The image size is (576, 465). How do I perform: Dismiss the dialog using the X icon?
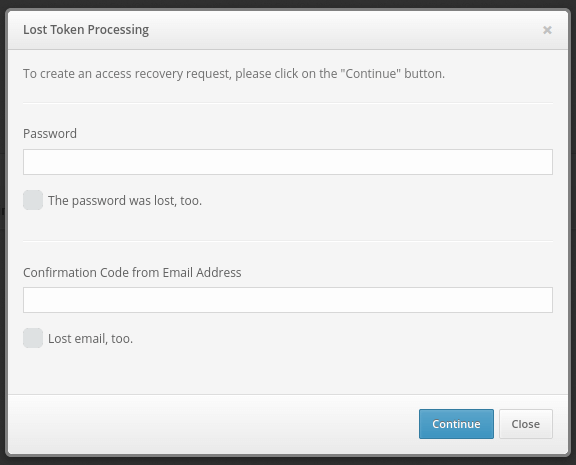click(547, 30)
